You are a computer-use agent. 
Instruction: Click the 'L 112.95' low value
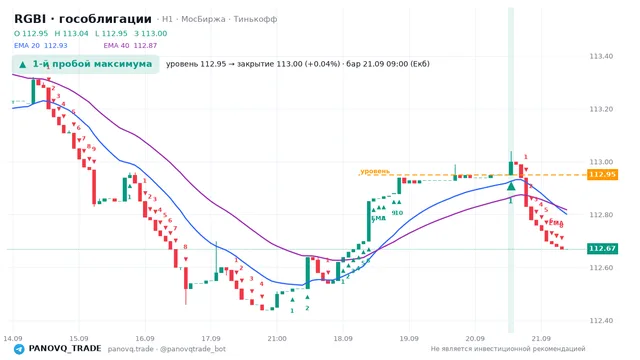(x=111, y=33)
